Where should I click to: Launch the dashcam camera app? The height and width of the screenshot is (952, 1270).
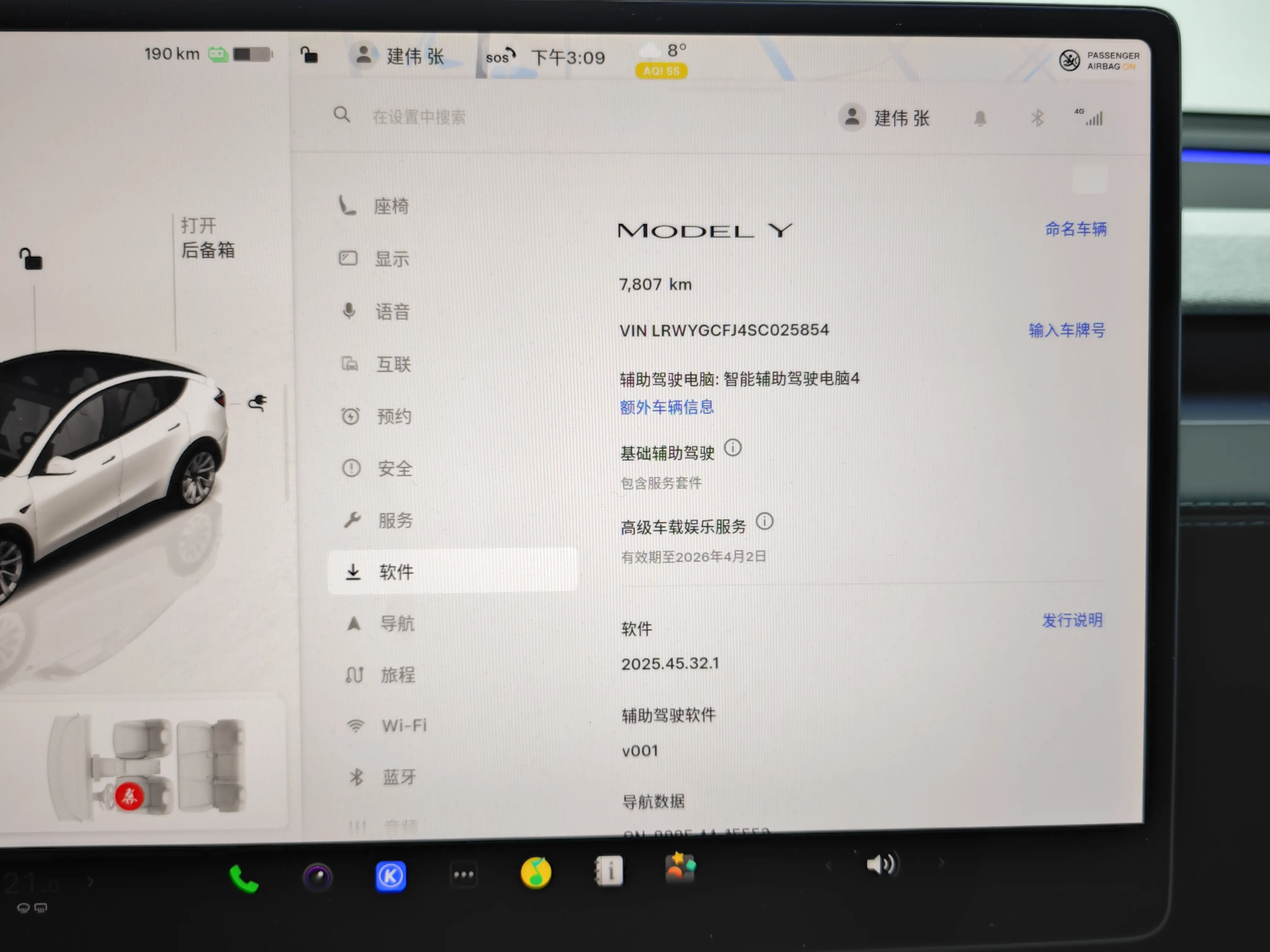pyautogui.click(x=317, y=877)
